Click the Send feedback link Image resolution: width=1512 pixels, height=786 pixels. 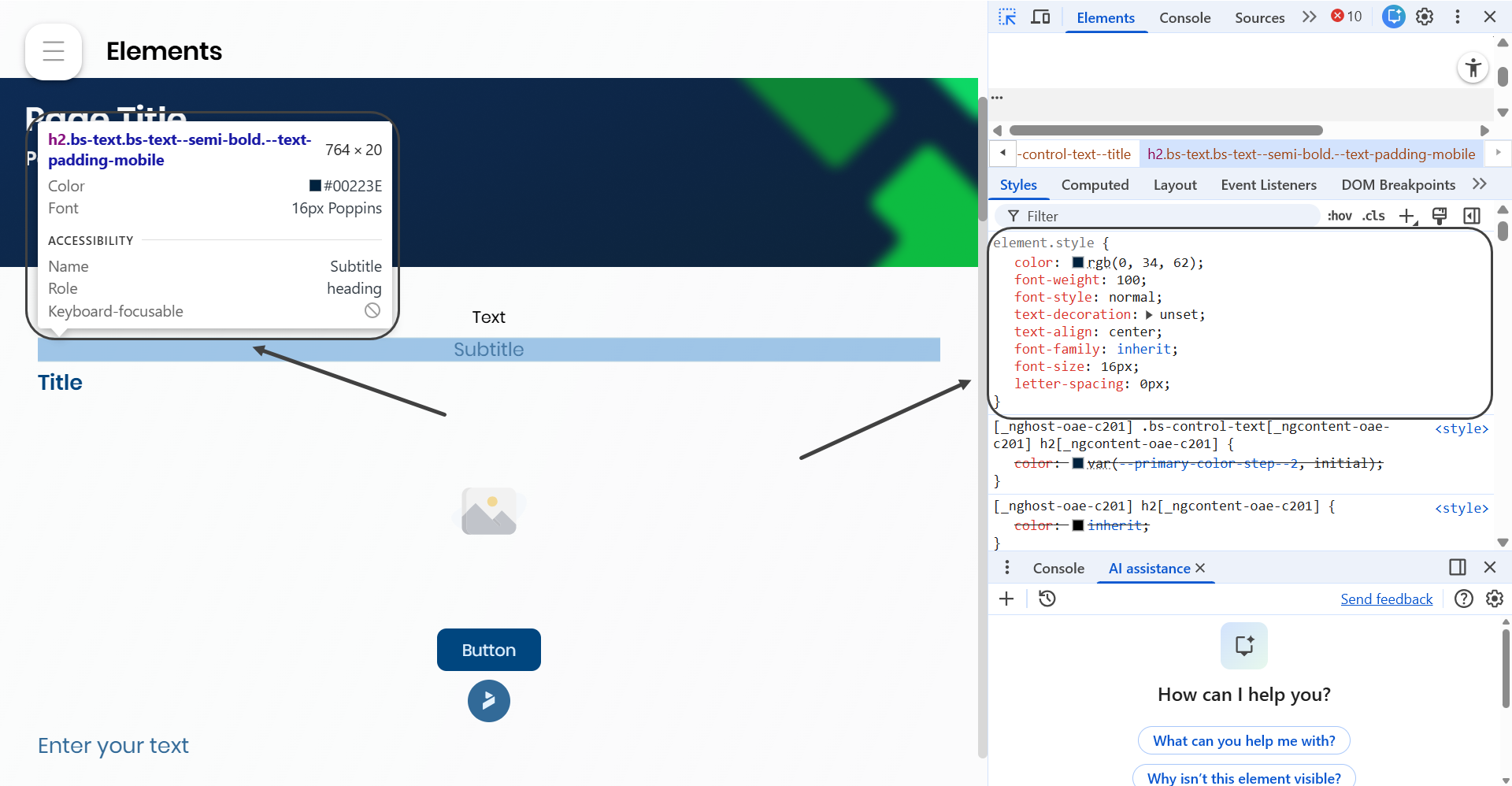click(1386, 599)
